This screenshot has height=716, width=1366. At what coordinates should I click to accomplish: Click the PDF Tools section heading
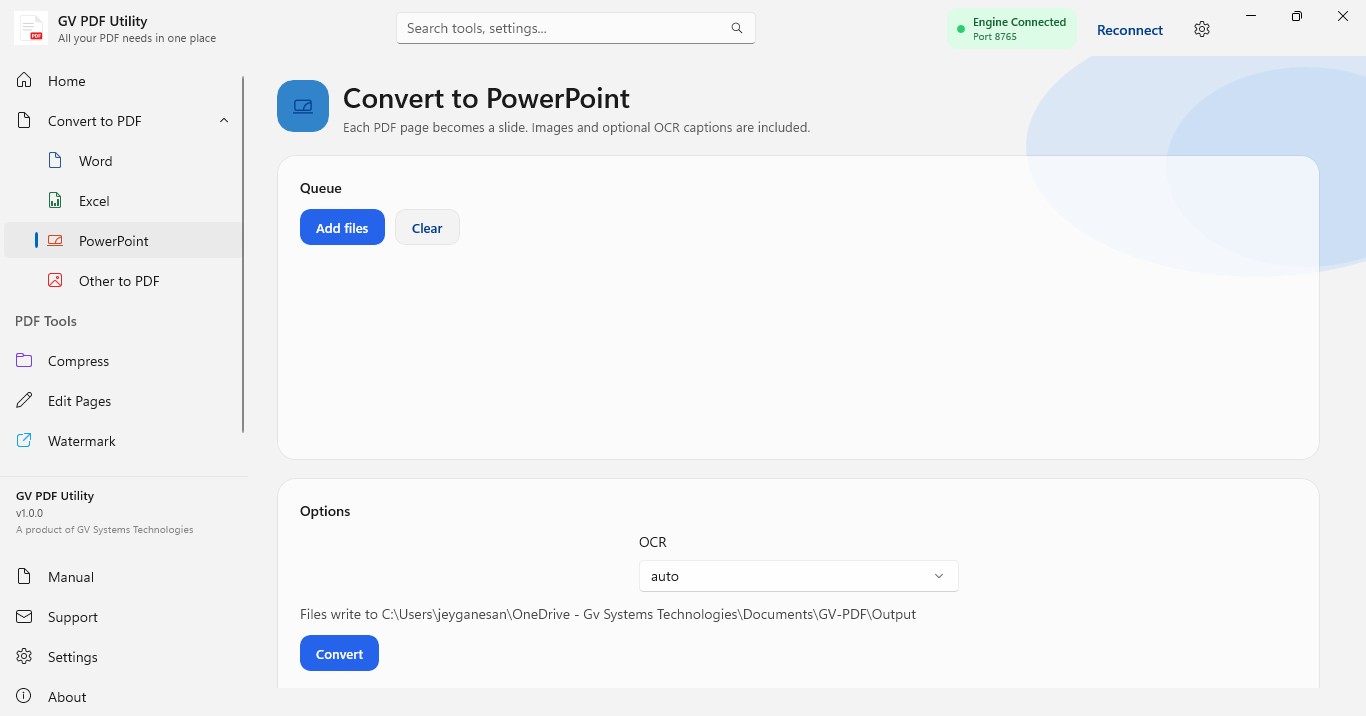(x=46, y=321)
